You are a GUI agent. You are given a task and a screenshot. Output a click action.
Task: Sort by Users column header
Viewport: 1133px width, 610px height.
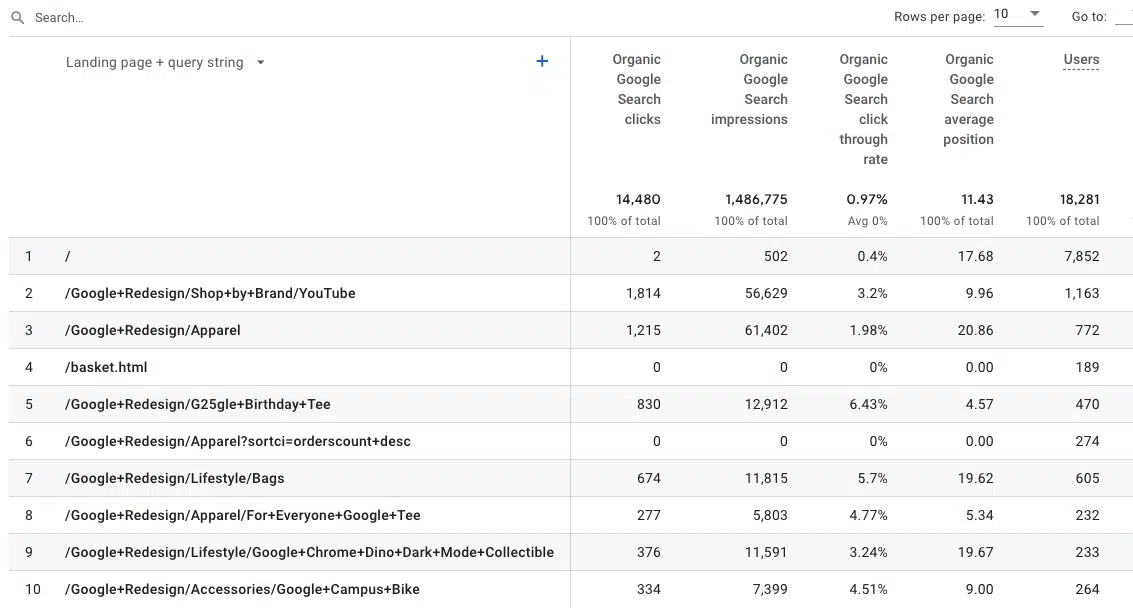pos(1081,60)
